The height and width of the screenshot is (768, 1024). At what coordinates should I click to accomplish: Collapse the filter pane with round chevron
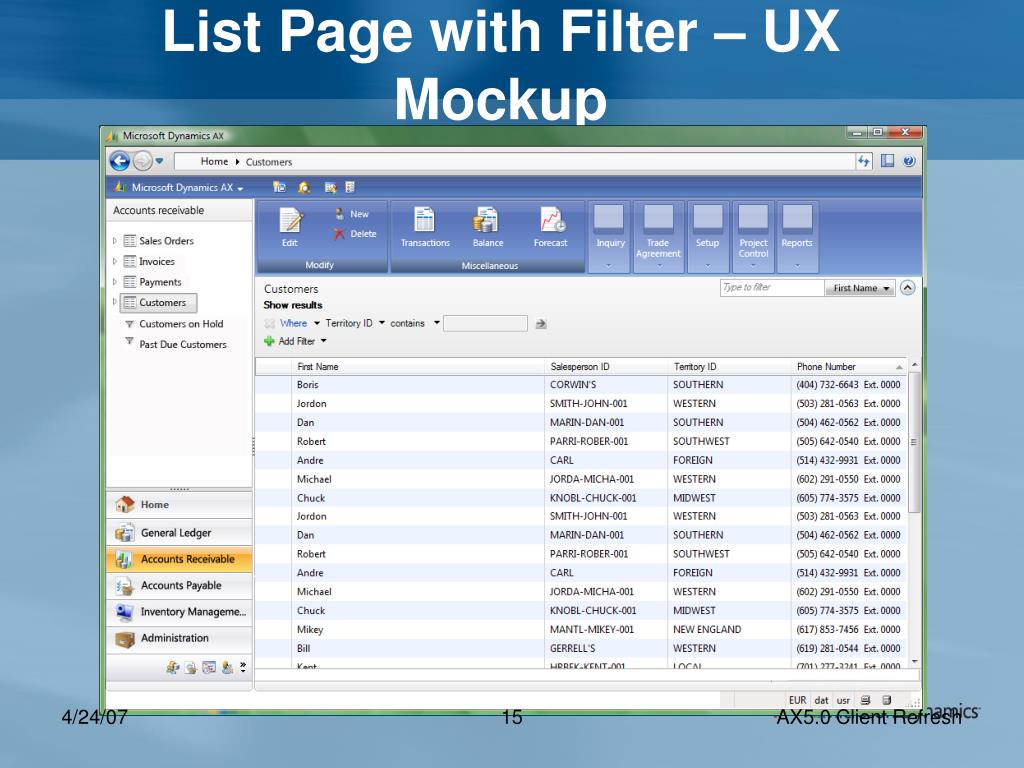click(907, 287)
